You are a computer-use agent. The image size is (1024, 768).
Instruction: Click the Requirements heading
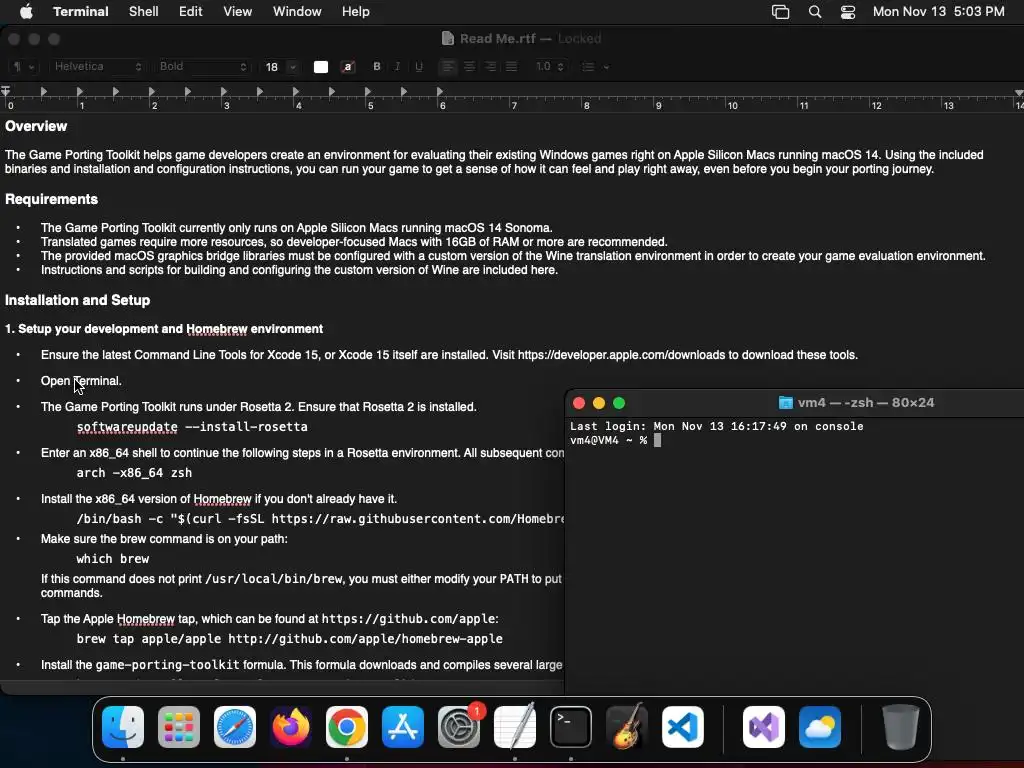[52, 199]
